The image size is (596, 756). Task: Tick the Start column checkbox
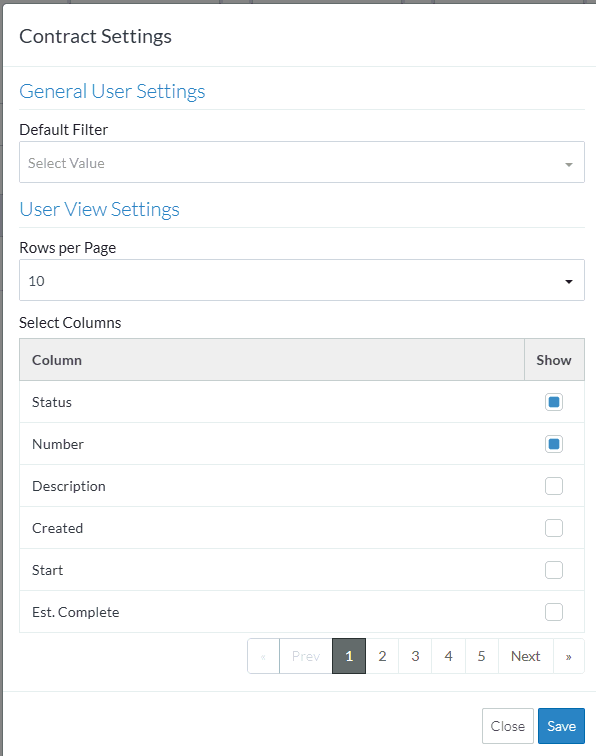pos(554,570)
